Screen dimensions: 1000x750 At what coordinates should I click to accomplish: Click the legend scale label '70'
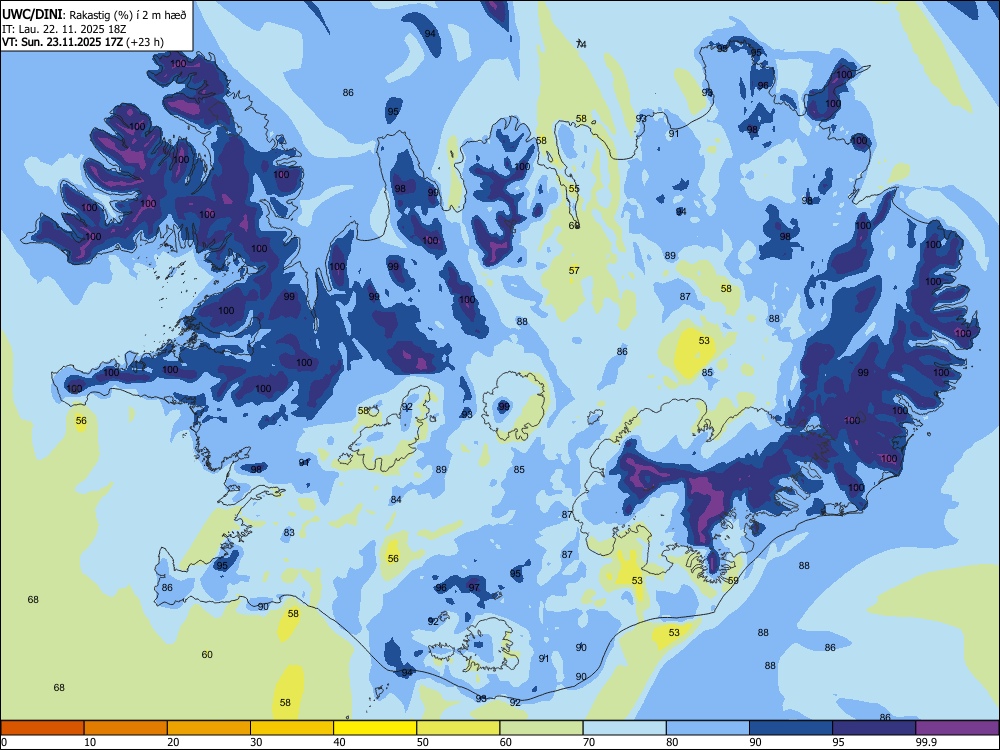[x=589, y=742]
